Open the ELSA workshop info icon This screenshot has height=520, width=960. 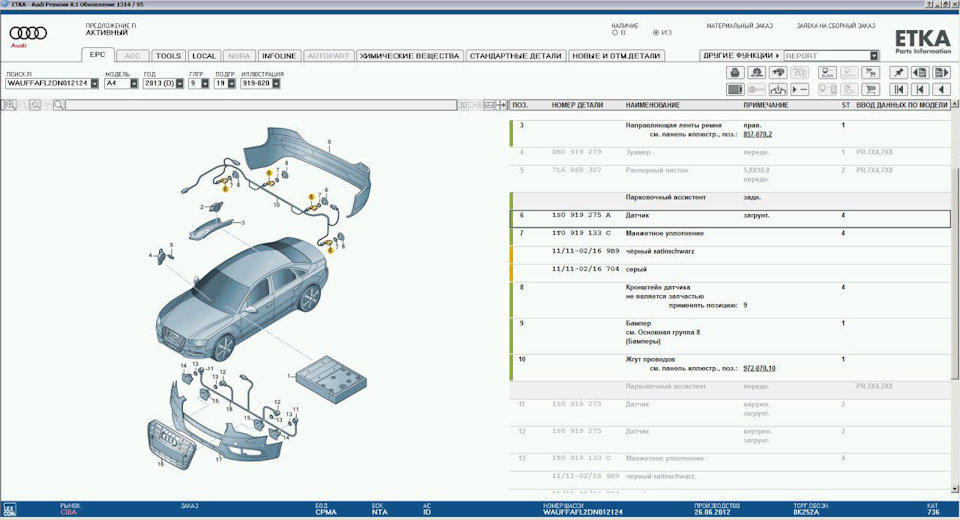pos(827,73)
